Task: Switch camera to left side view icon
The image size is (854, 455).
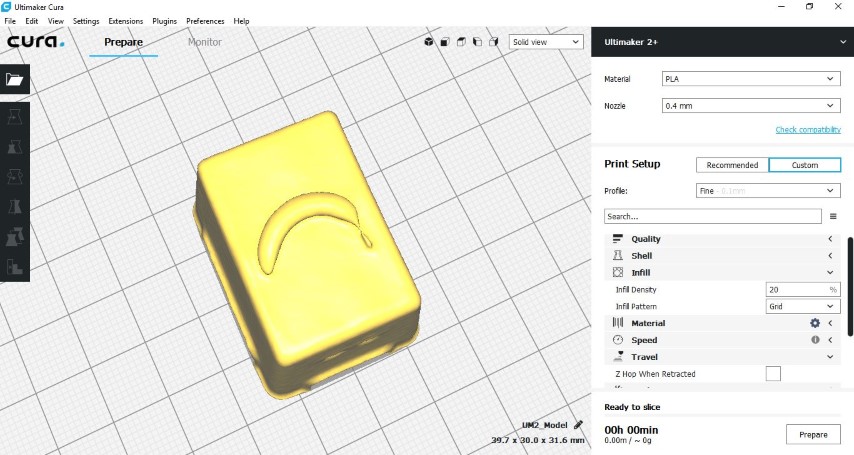Action: [x=478, y=41]
